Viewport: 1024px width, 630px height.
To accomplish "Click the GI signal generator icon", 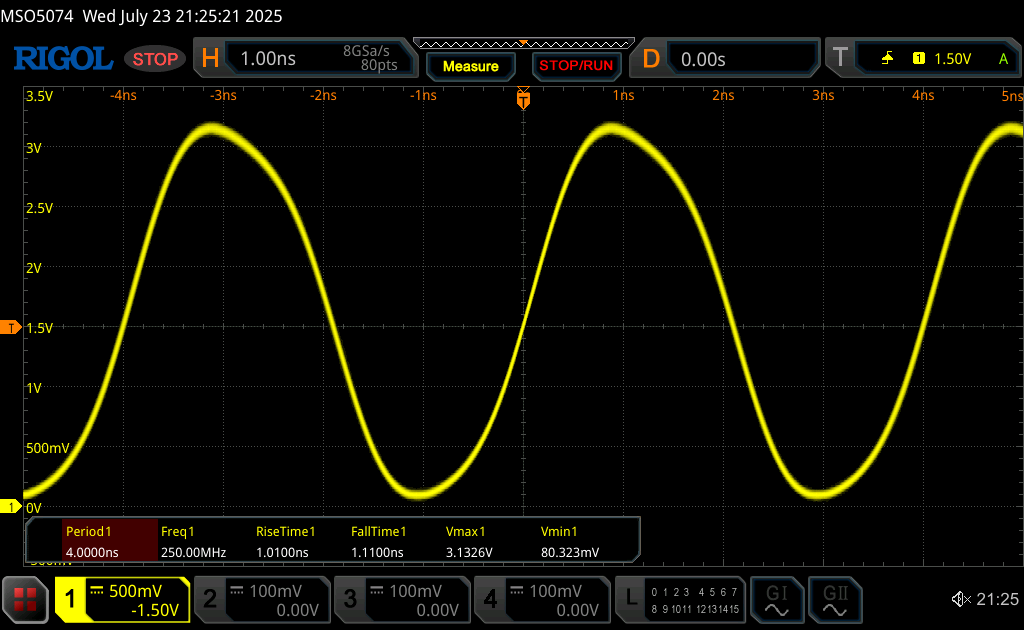I will [776, 599].
